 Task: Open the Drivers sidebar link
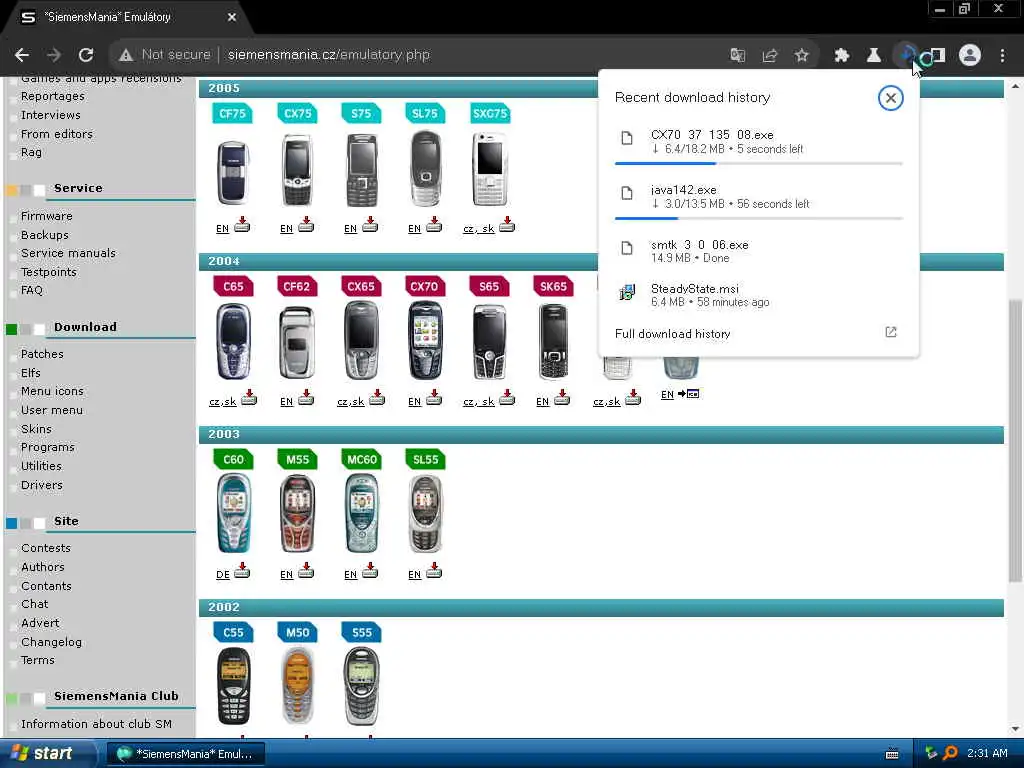coord(42,485)
